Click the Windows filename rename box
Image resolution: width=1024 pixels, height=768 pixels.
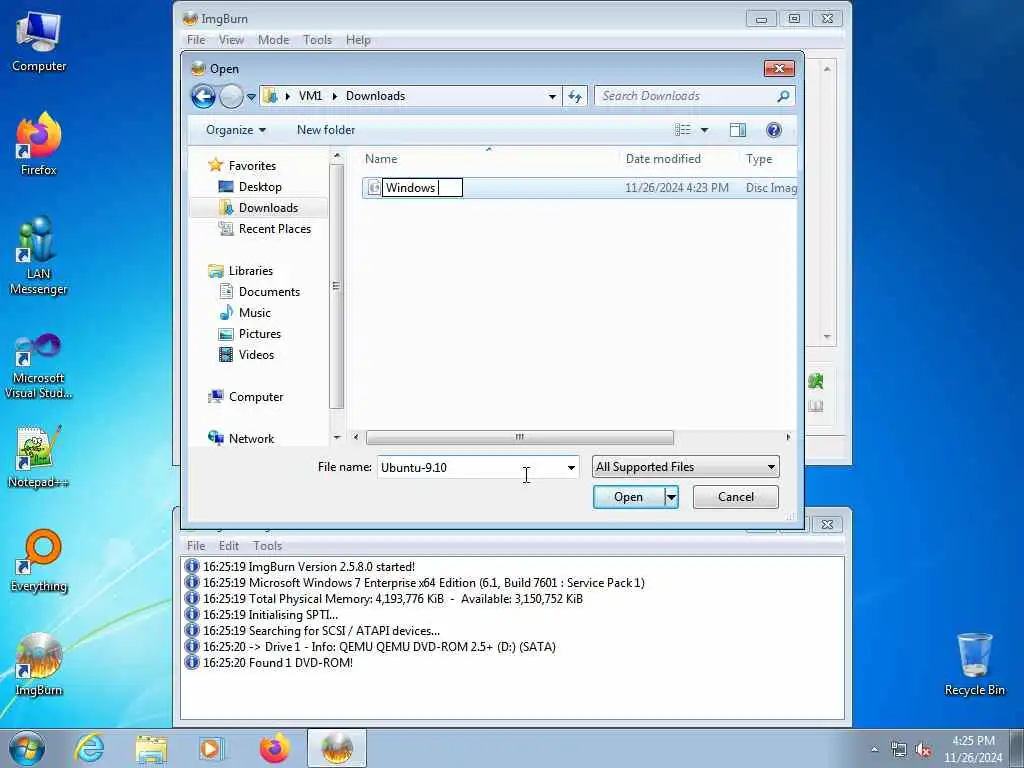[x=422, y=188]
